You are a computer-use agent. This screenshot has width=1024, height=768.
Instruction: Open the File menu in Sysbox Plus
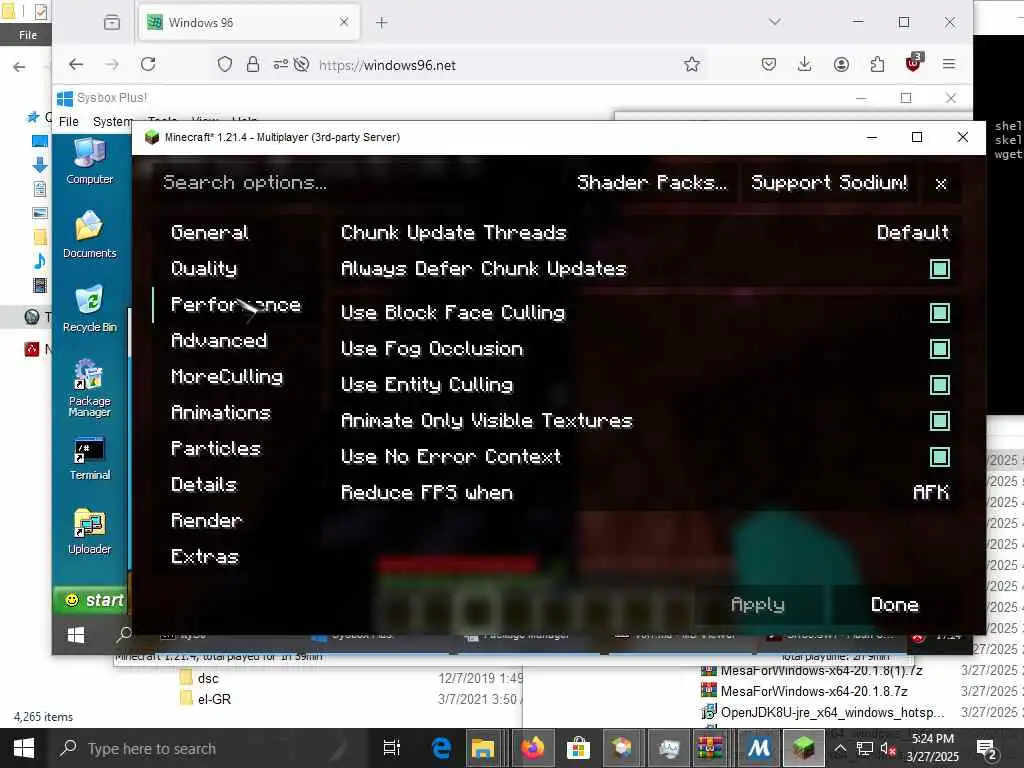(x=69, y=121)
